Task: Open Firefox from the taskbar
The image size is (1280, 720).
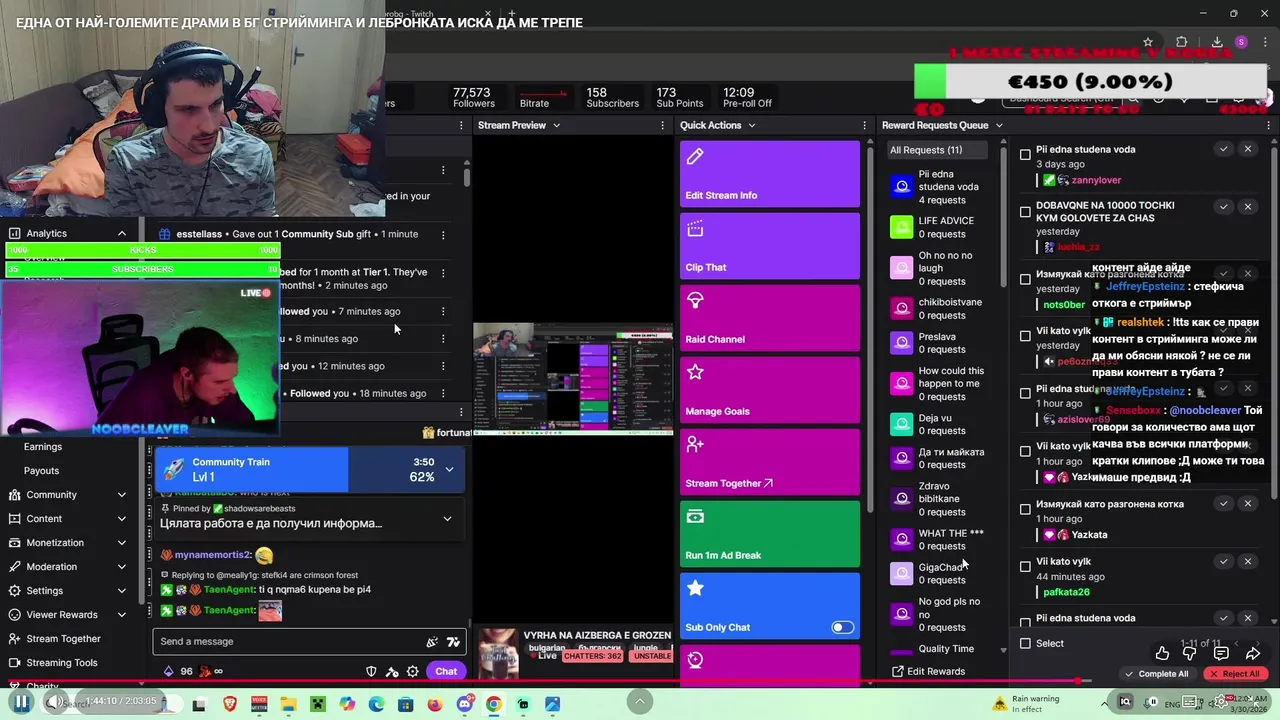Action: coord(435,704)
